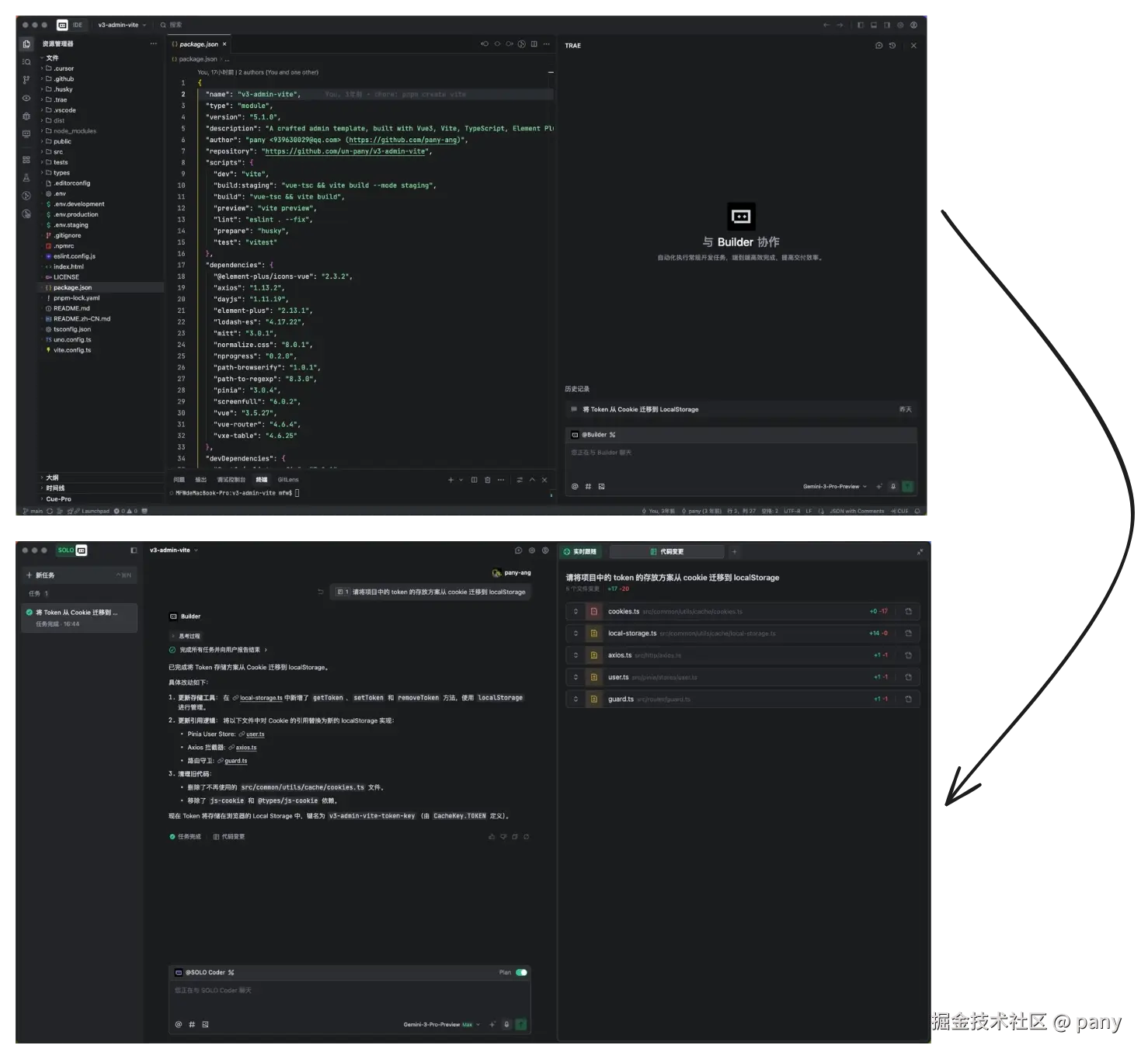This screenshot has width=1148, height=1059.
Task: Open history item 将 Token 从 Cookie 迁移到 LocalStorage
Action: (x=741, y=409)
